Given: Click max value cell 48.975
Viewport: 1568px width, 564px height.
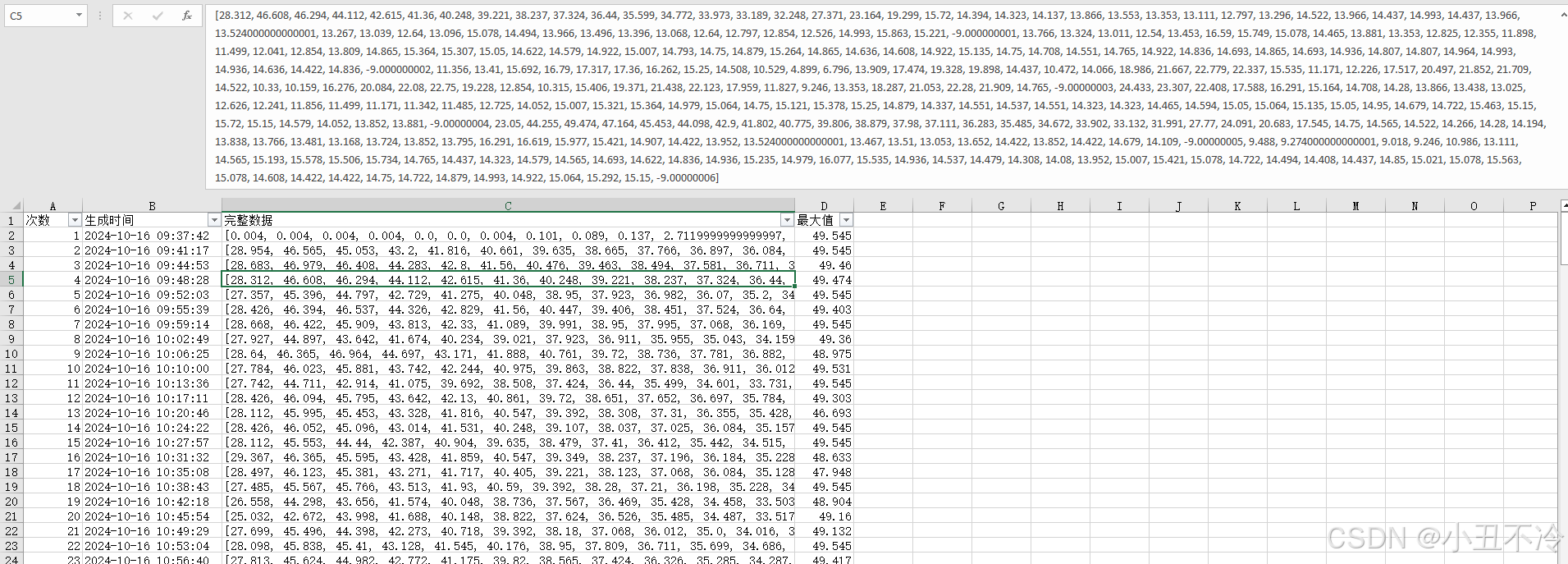Looking at the screenshot, I should coord(824,354).
